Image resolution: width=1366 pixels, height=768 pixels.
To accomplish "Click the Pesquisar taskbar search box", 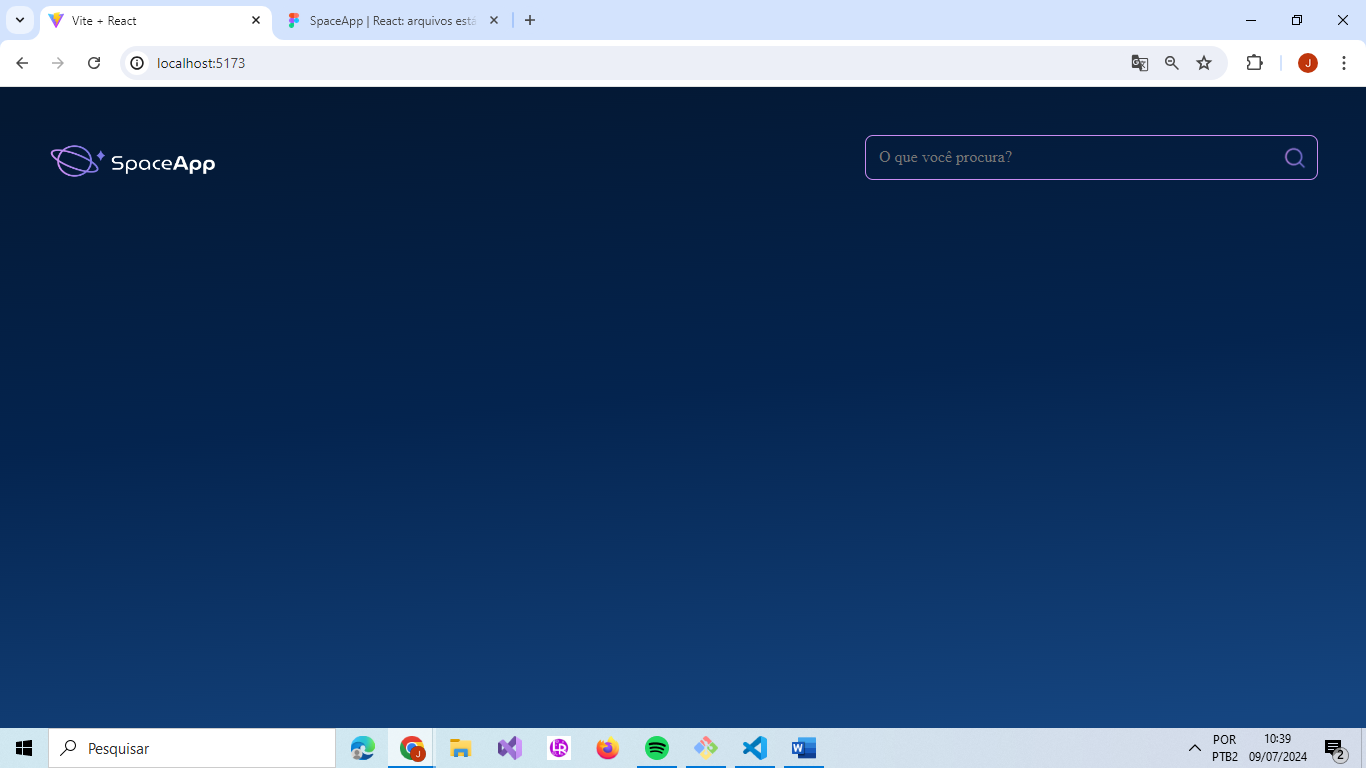I will (x=192, y=748).
